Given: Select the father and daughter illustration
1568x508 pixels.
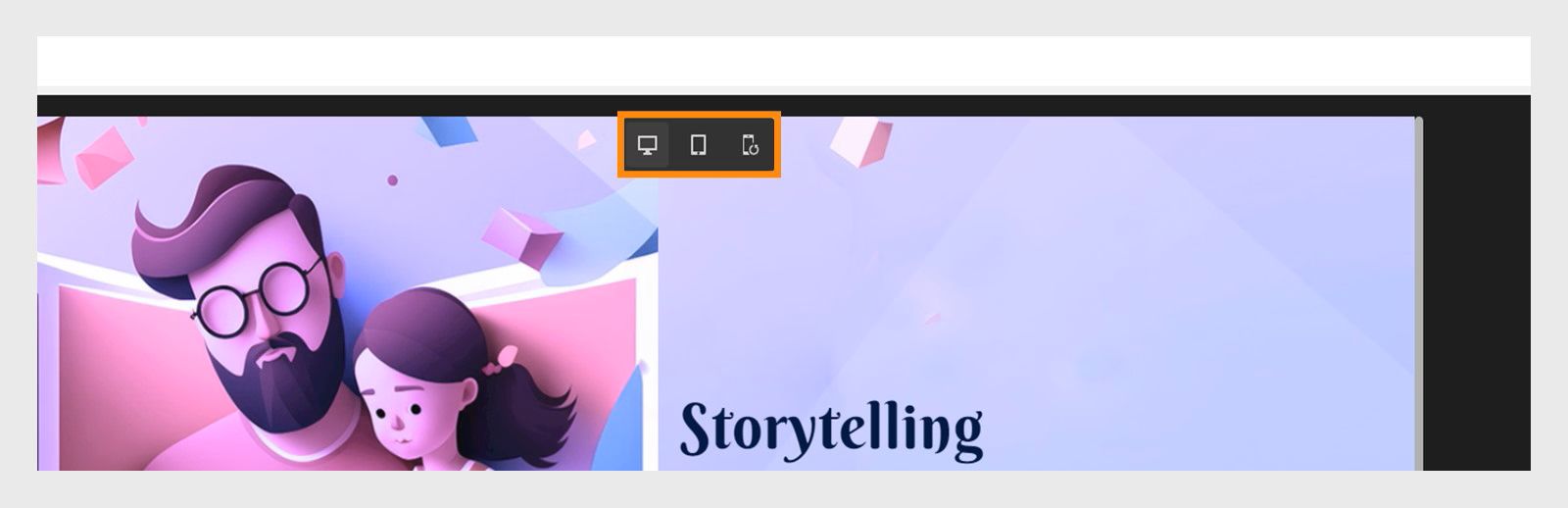Looking at the screenshot, I should 347,293.
